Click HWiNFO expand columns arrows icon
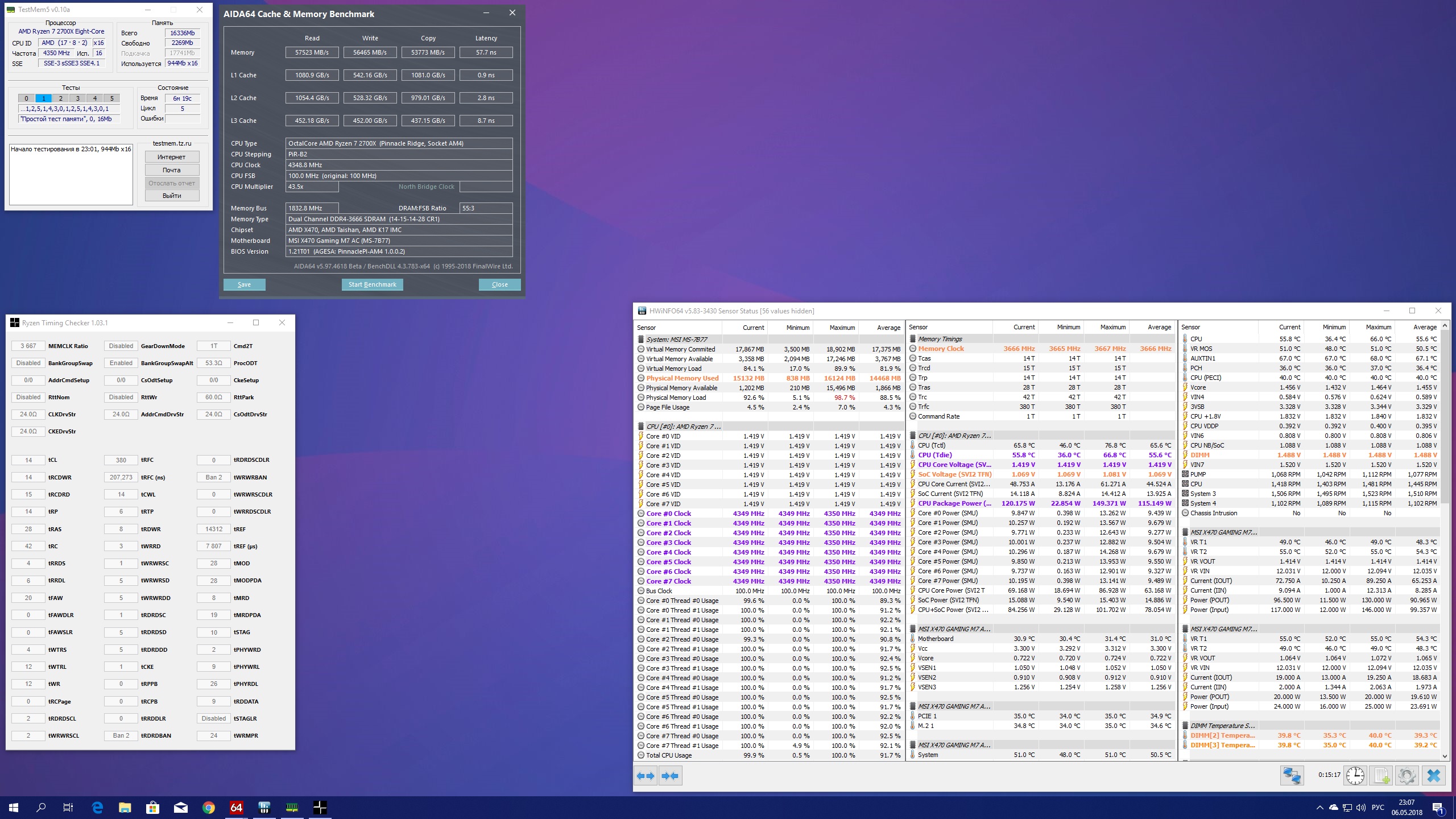The image size is (1456, 819). tap(646, 776)
